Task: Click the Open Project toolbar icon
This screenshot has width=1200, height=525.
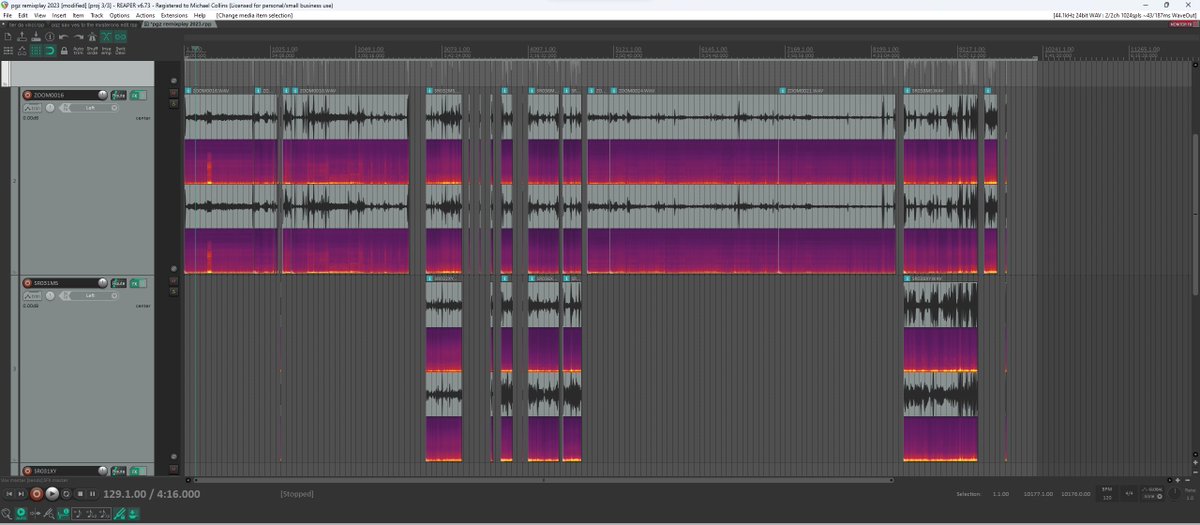Action: click(x=22, y=37)
